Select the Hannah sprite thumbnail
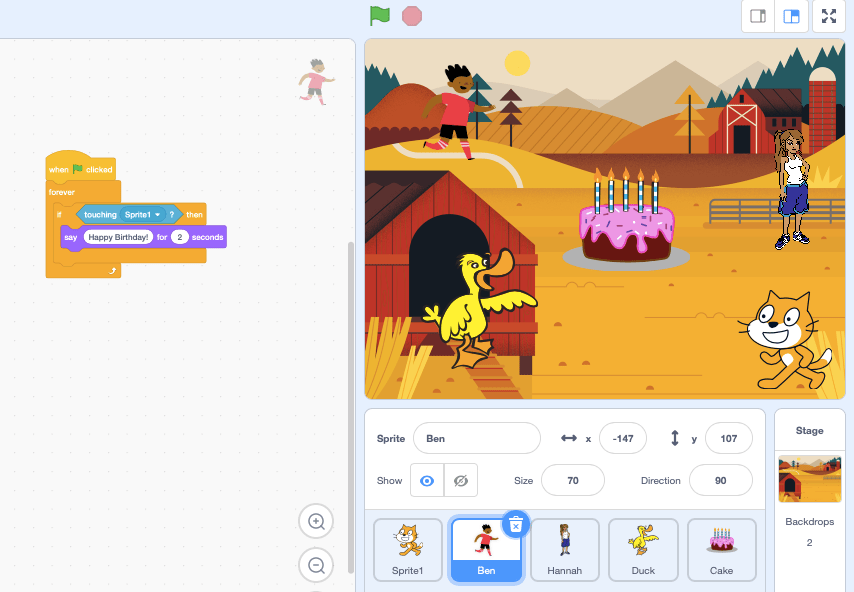The width and height of the screenshot is (854, 592). (564, 549)
